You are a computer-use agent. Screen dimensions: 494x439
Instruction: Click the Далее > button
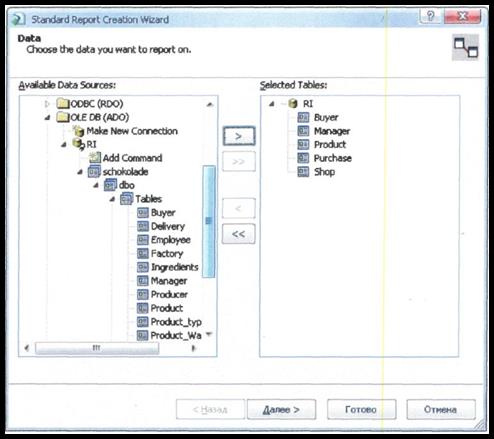pos(281,409)
